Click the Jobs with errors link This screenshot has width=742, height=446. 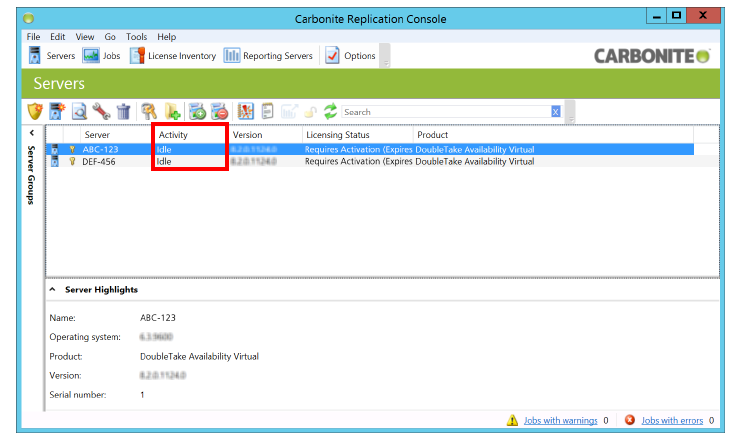[x=672, y=420]
